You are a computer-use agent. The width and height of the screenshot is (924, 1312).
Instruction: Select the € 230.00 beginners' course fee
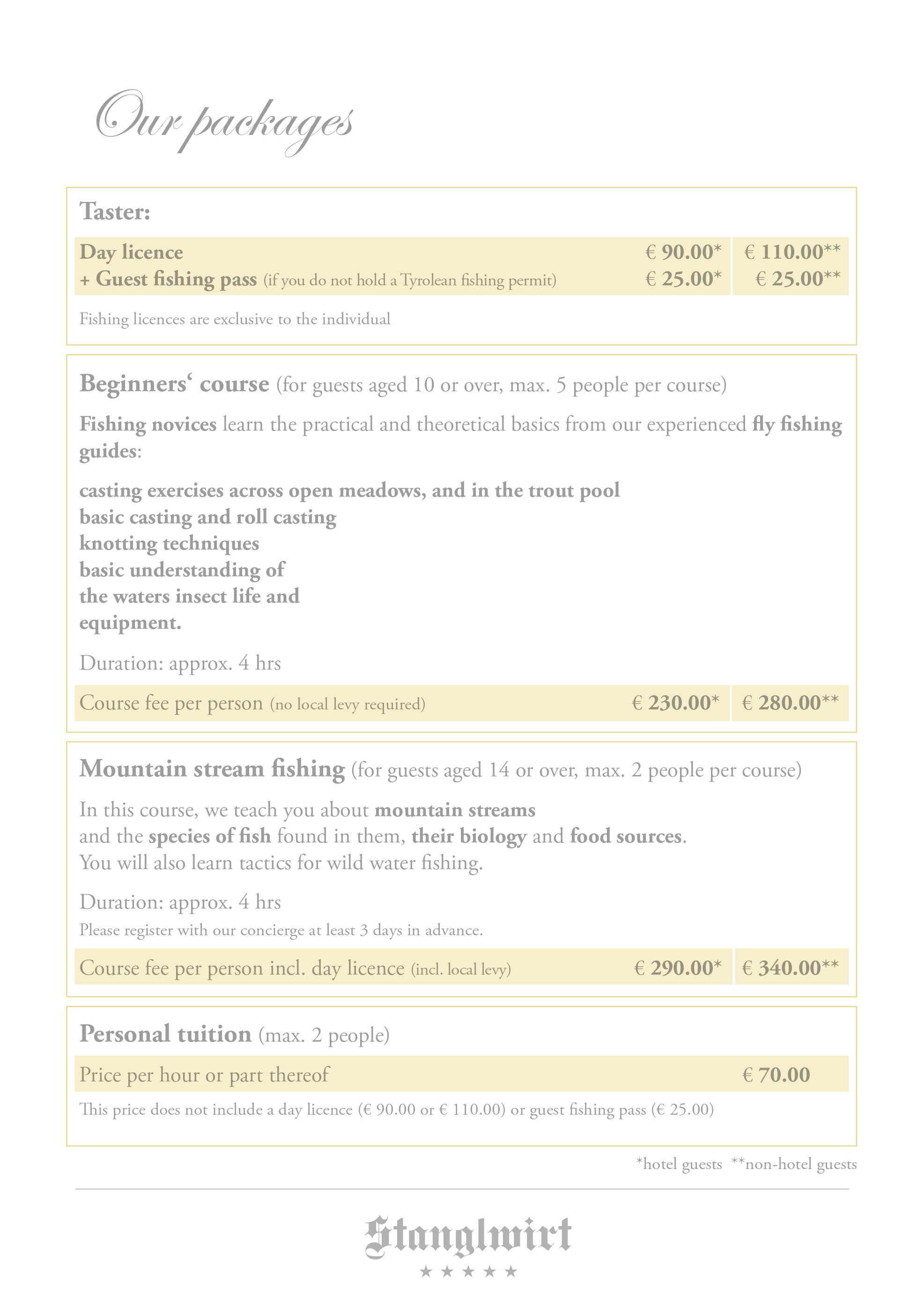(x=676, y=703)
